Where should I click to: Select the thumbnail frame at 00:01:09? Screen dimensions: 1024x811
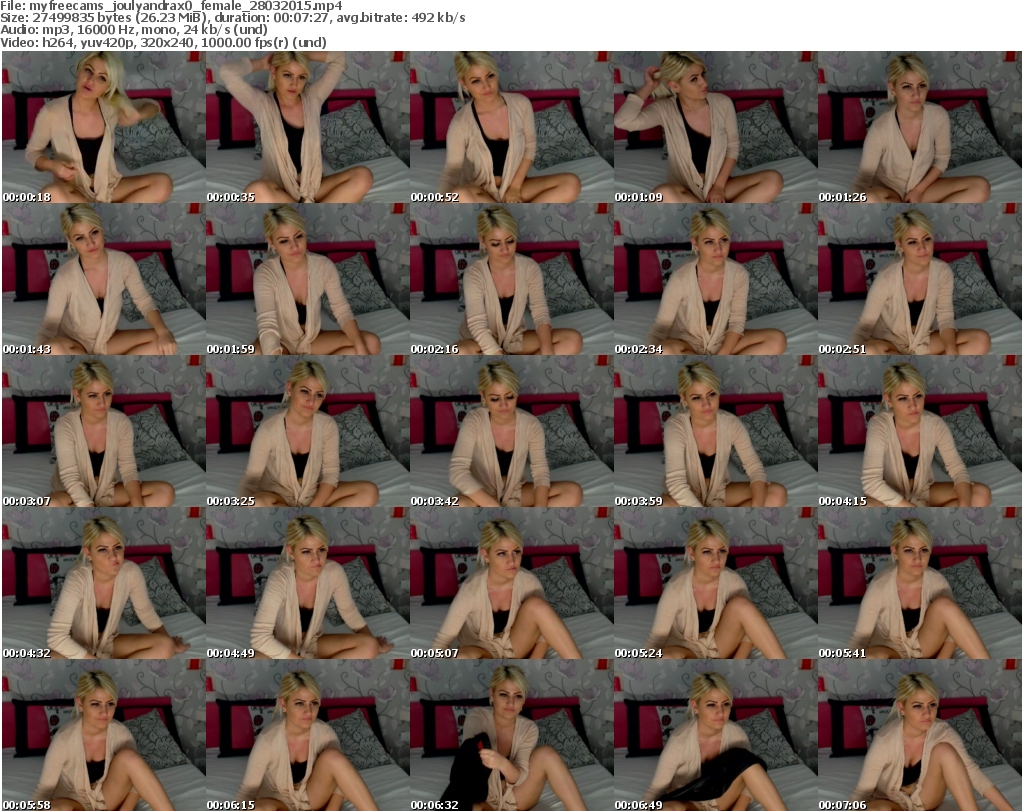point(715,127)
